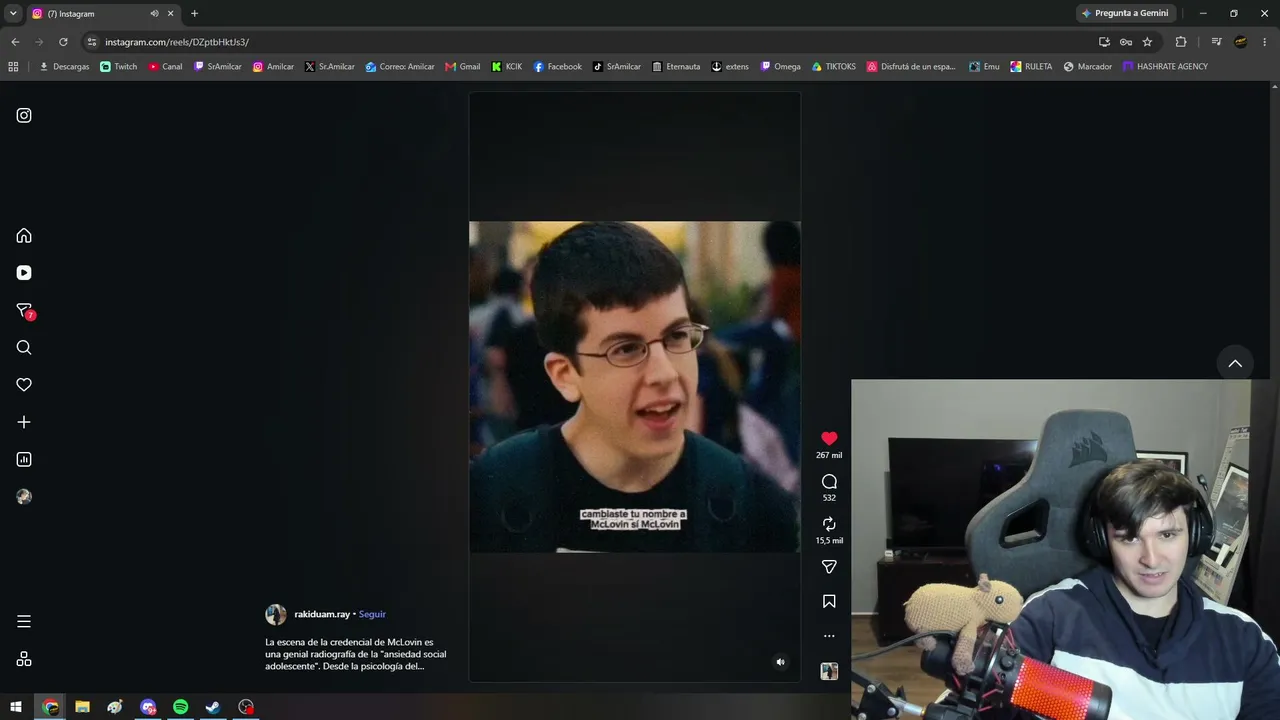Unlike the reel with red heart
Viewport: 1280px width, 720px height.
click(x=829, y=438)
